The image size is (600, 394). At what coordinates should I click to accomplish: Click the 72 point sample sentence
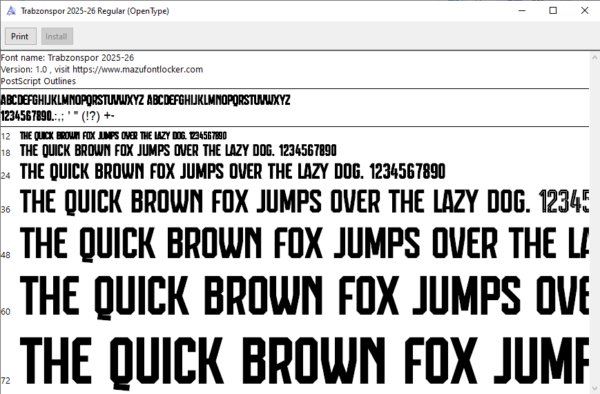[304, 363]
